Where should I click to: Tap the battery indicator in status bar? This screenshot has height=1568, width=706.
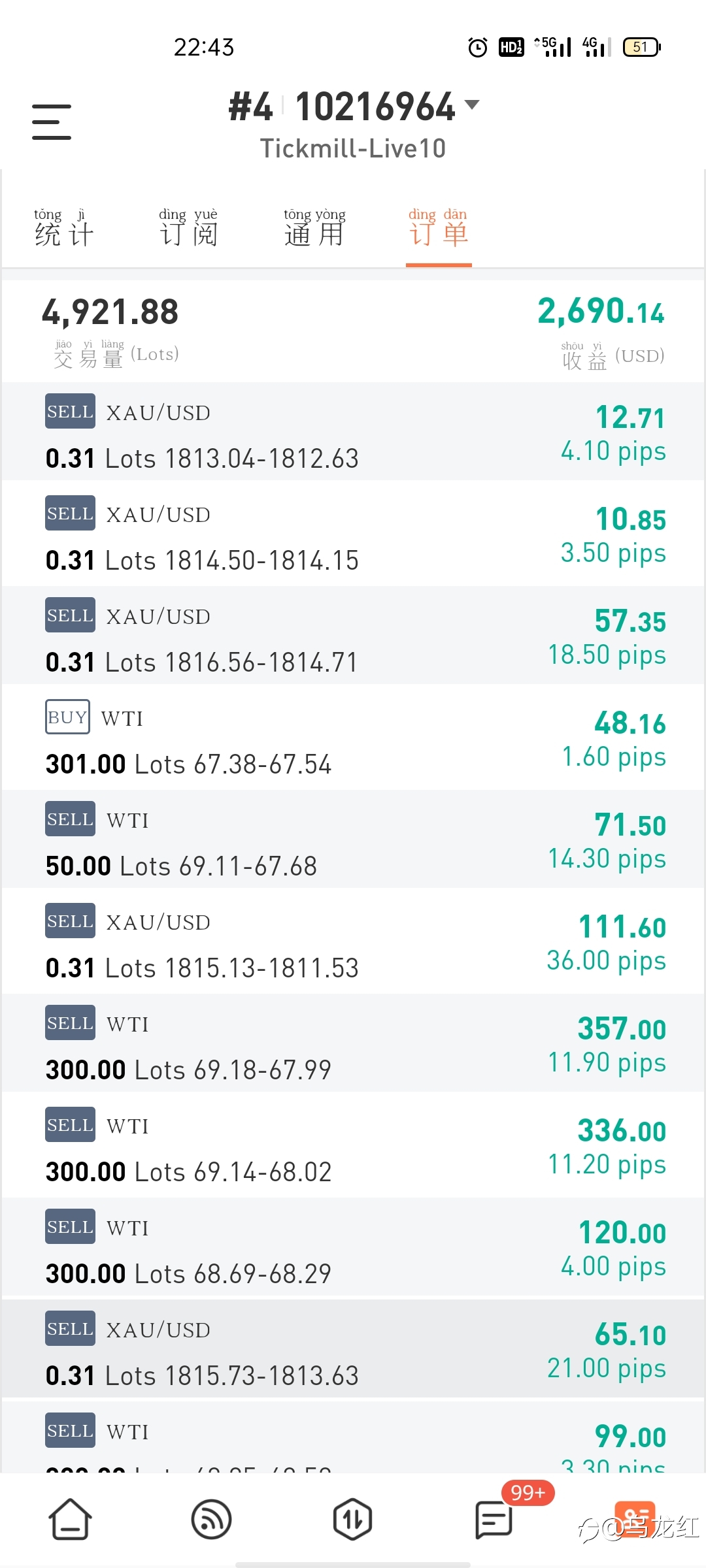642,47
